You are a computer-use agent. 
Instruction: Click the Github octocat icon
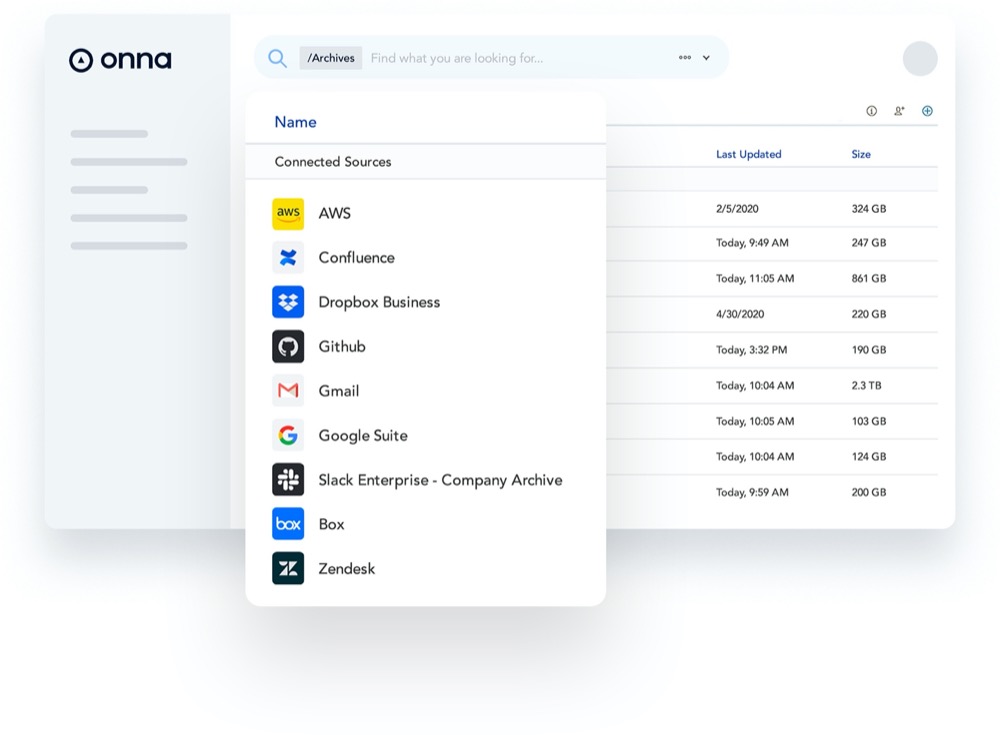point(288,347)
